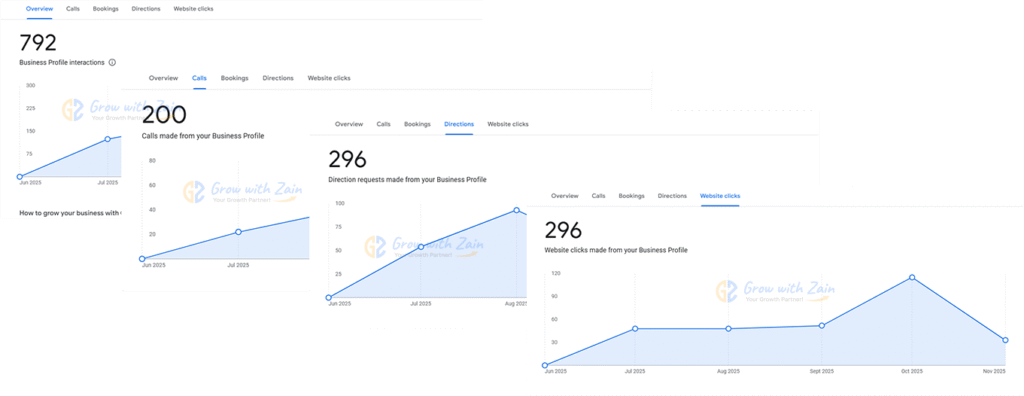Select the active Directions tab in Directions panel
The image size is (1024, 396).
click(x=459, y=124)
